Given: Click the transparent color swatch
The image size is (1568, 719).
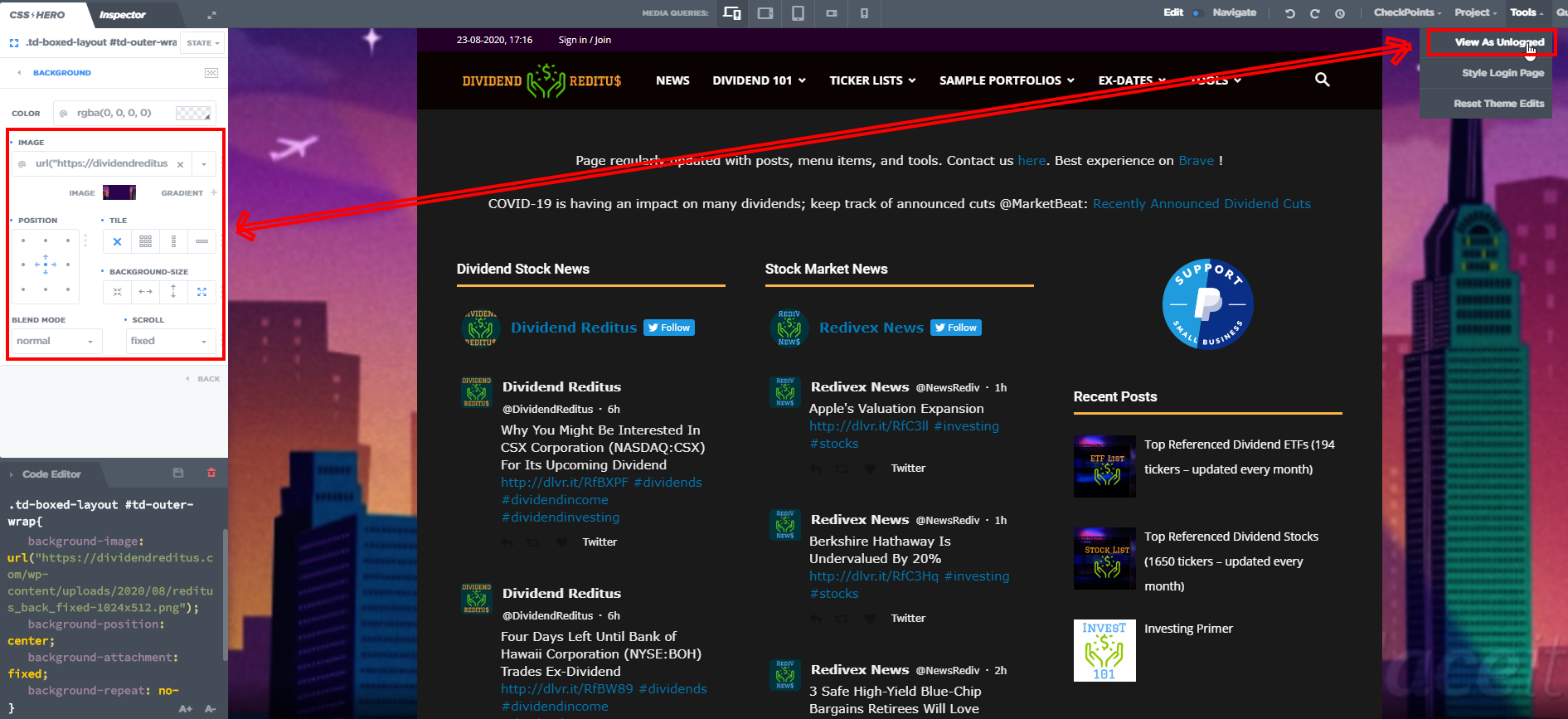Looking at the screenshot, I should pos(194,113).
